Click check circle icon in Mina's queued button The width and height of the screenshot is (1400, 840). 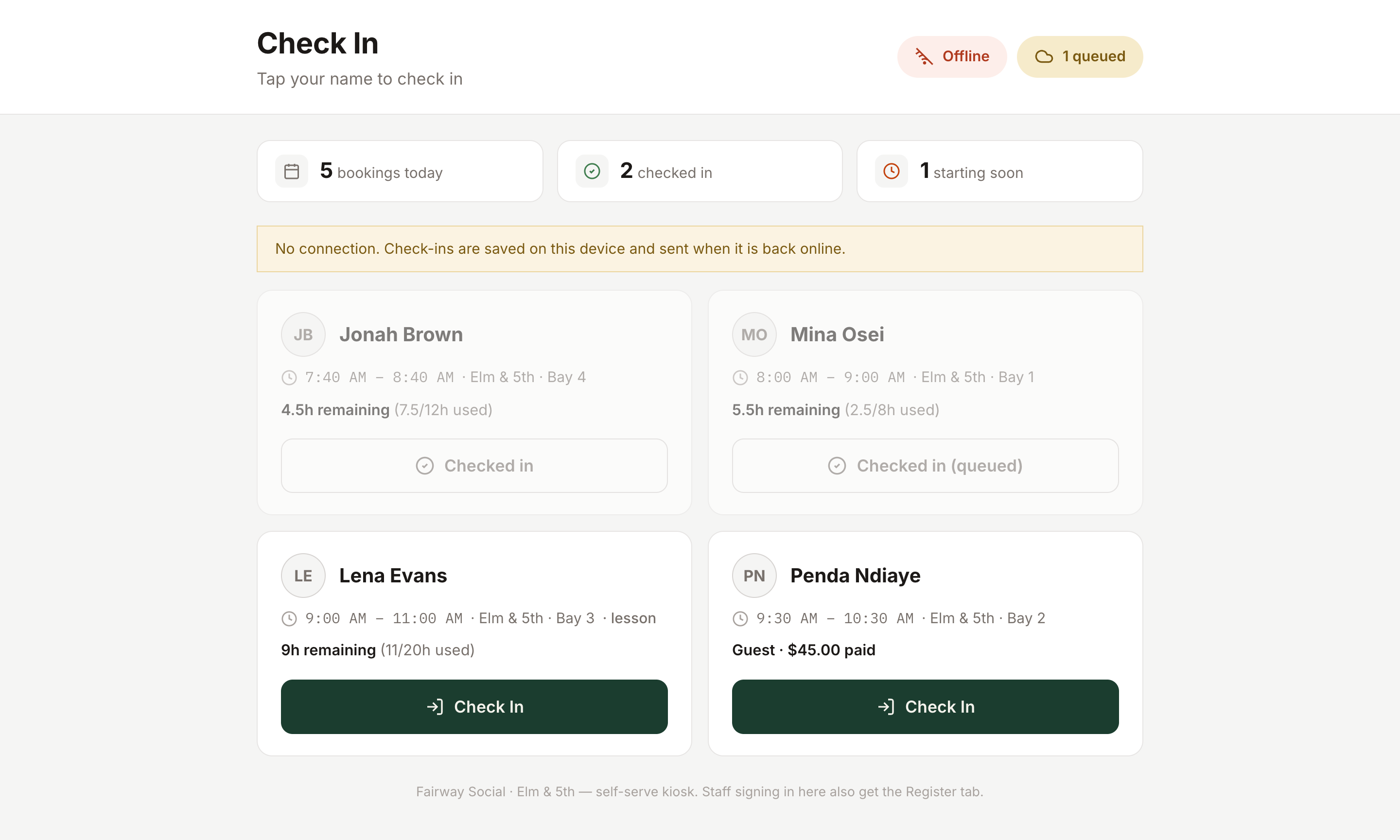[837, 466]
